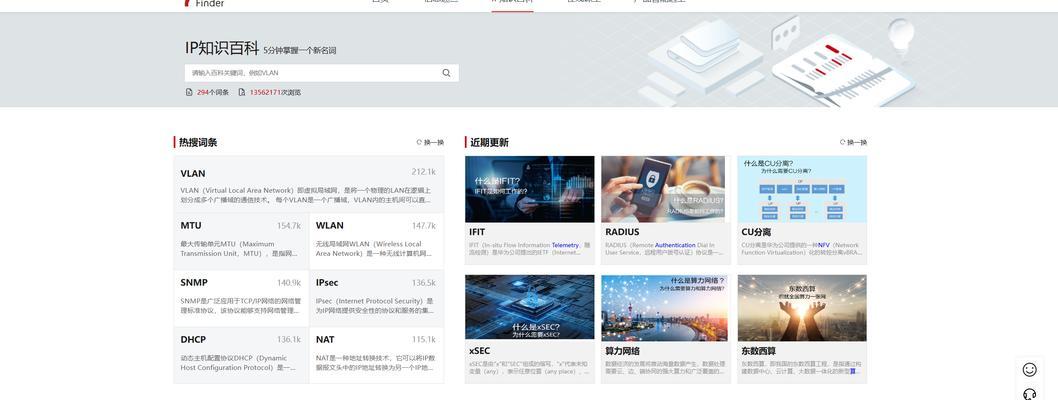Open the VLAN hot entry title
The width and height of the screenshot is (1058, 400).
193,173
